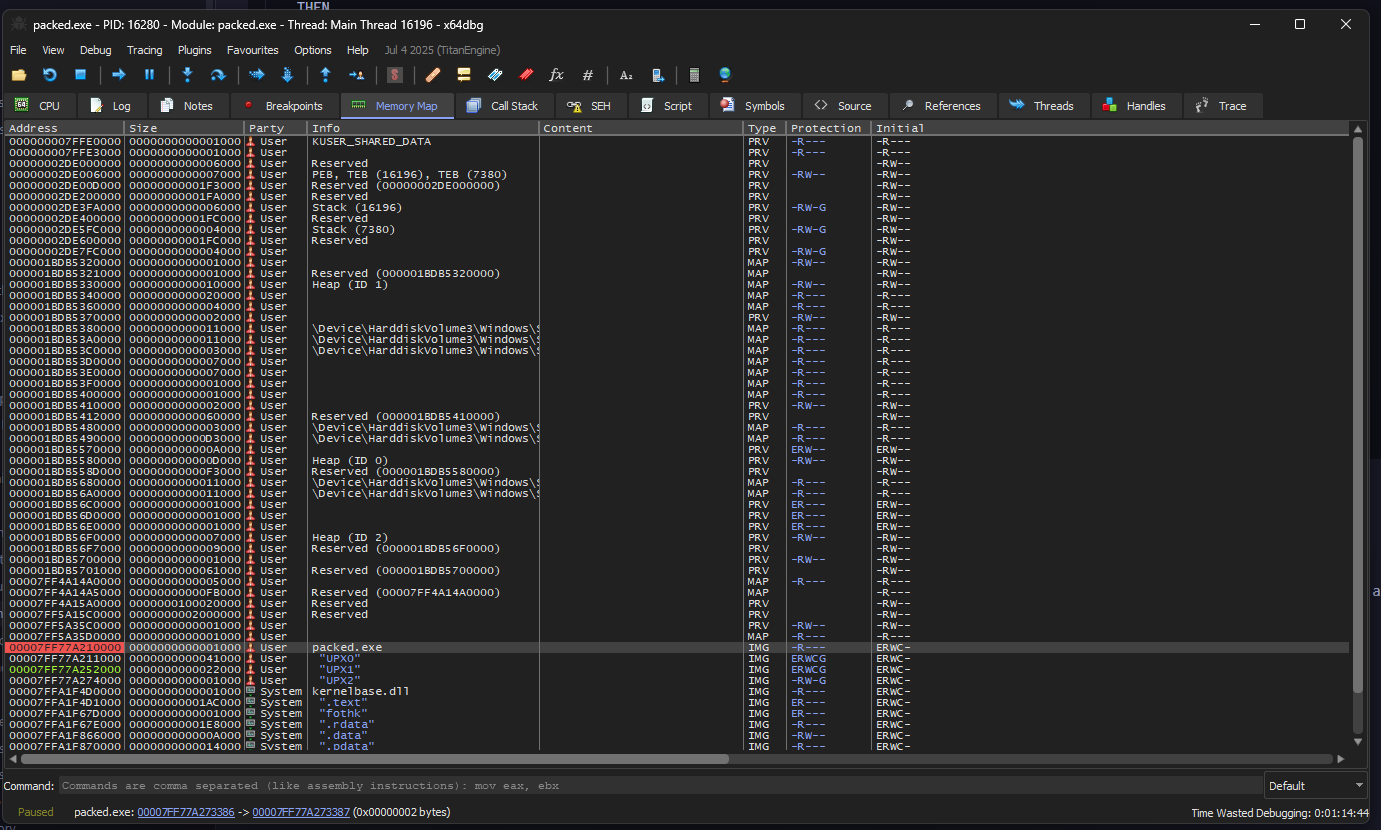Pause execution using the pause icon
The height and width of the screenshot is (830, 1381).
[x=150, y=75]
